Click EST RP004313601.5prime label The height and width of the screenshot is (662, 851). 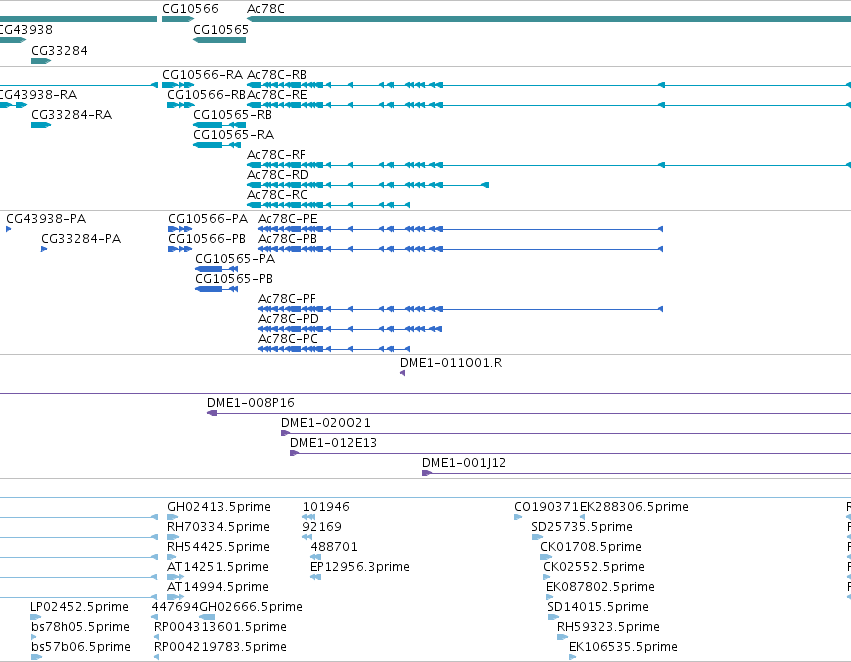[x=220, y=627]
